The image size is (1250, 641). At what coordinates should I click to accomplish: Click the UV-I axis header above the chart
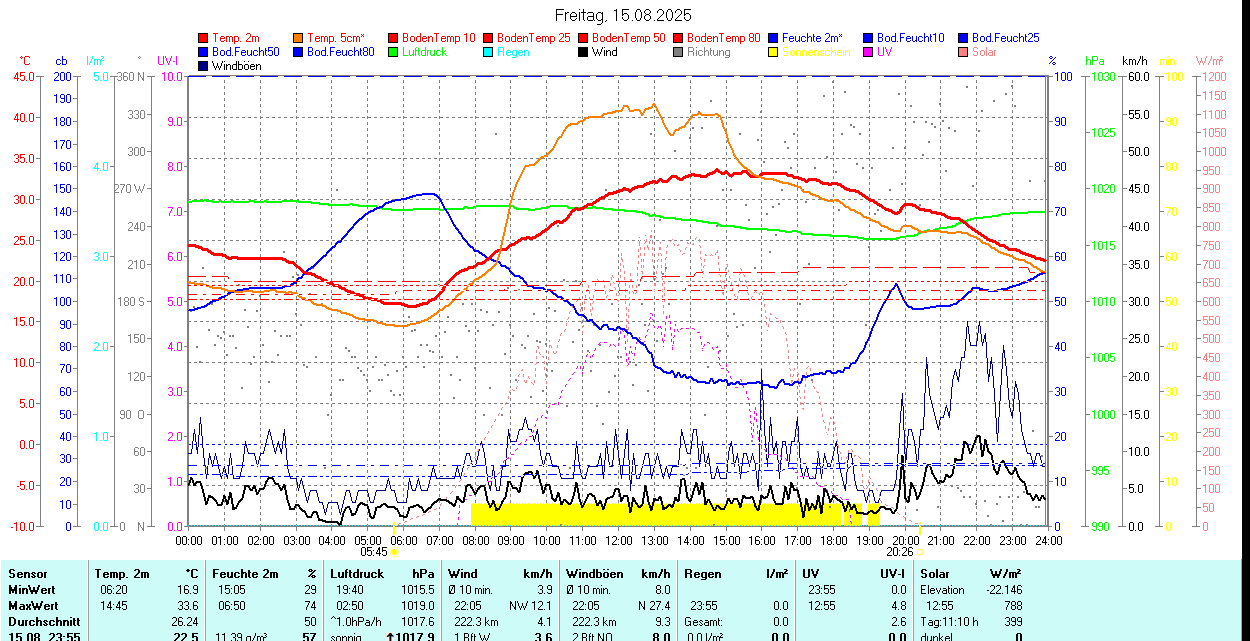[x=168, y=61]
